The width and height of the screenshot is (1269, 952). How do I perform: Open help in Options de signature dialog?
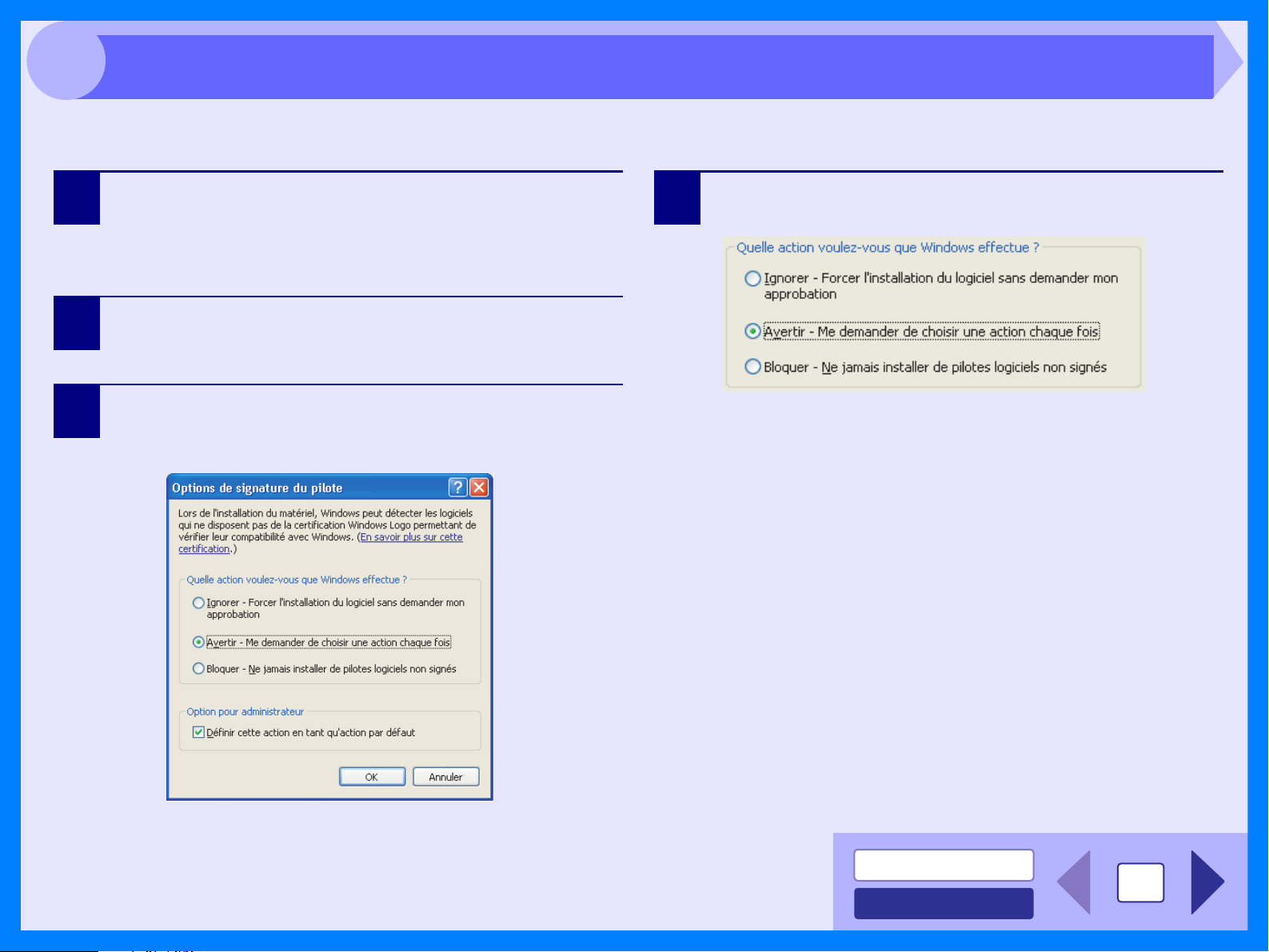click(457, 488)
